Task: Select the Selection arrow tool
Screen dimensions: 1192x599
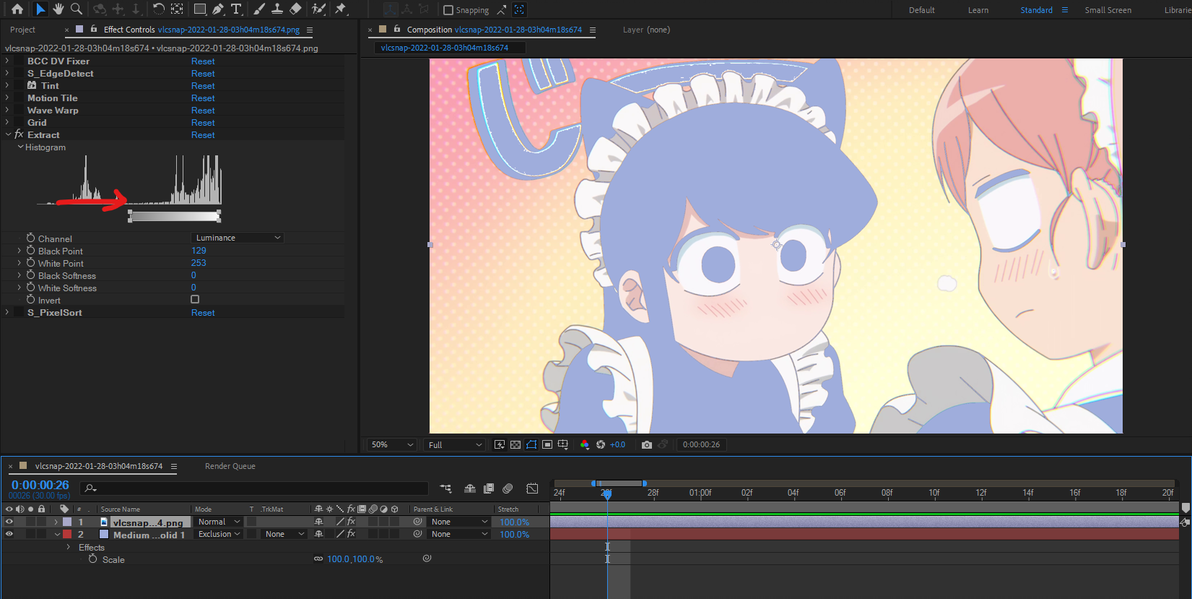Action: 40,9
